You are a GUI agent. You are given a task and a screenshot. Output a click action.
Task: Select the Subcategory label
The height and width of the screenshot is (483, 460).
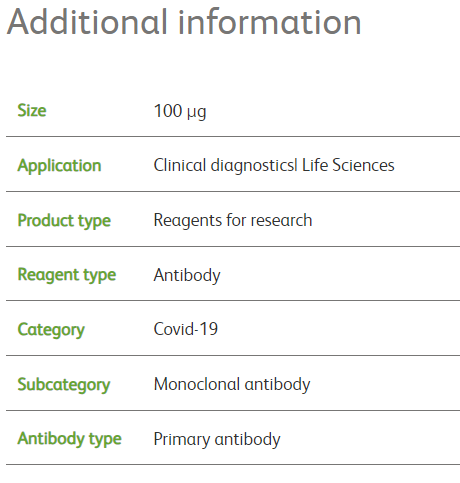pyautogui.click(x=64, y=385)
